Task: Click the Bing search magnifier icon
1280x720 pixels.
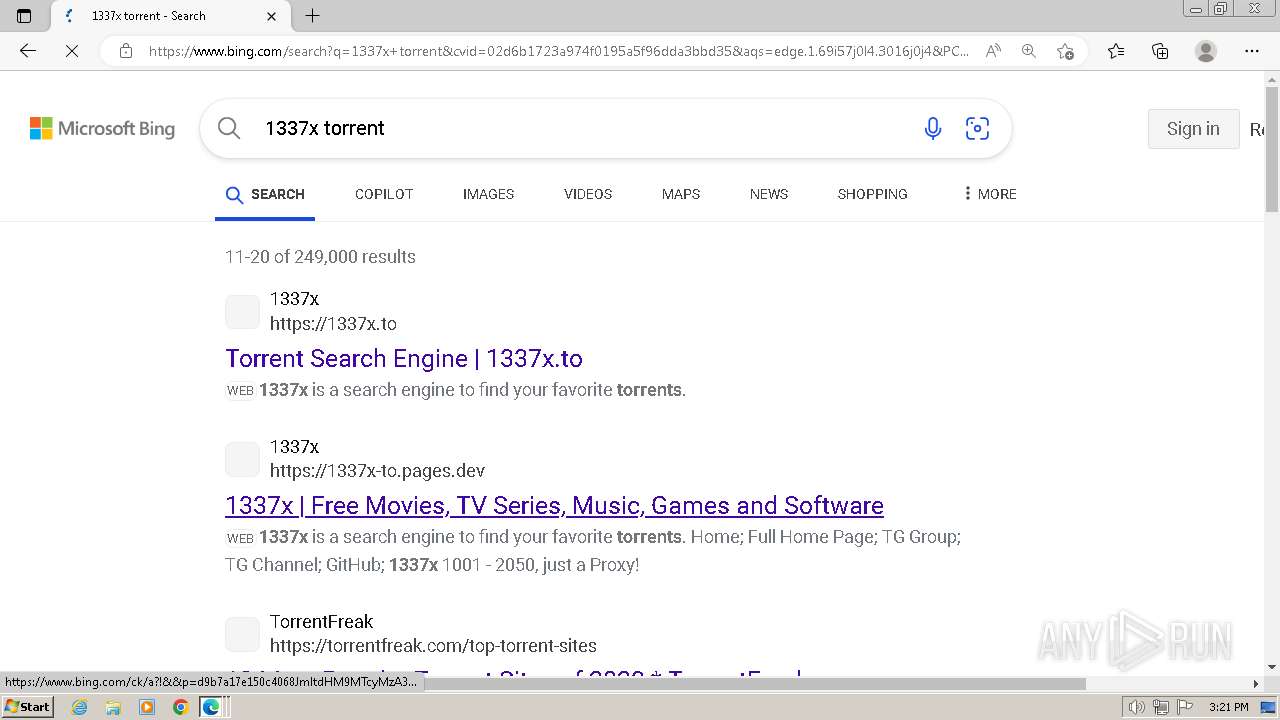Action: (x=229, y=128)
